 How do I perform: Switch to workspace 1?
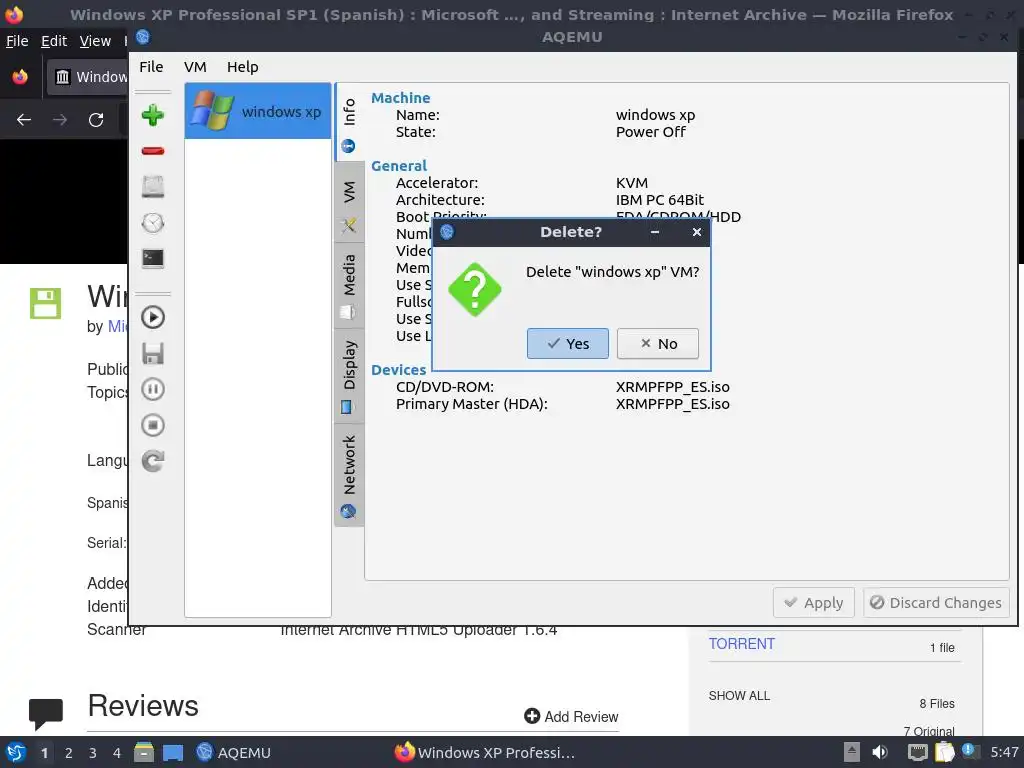(44, 753)
